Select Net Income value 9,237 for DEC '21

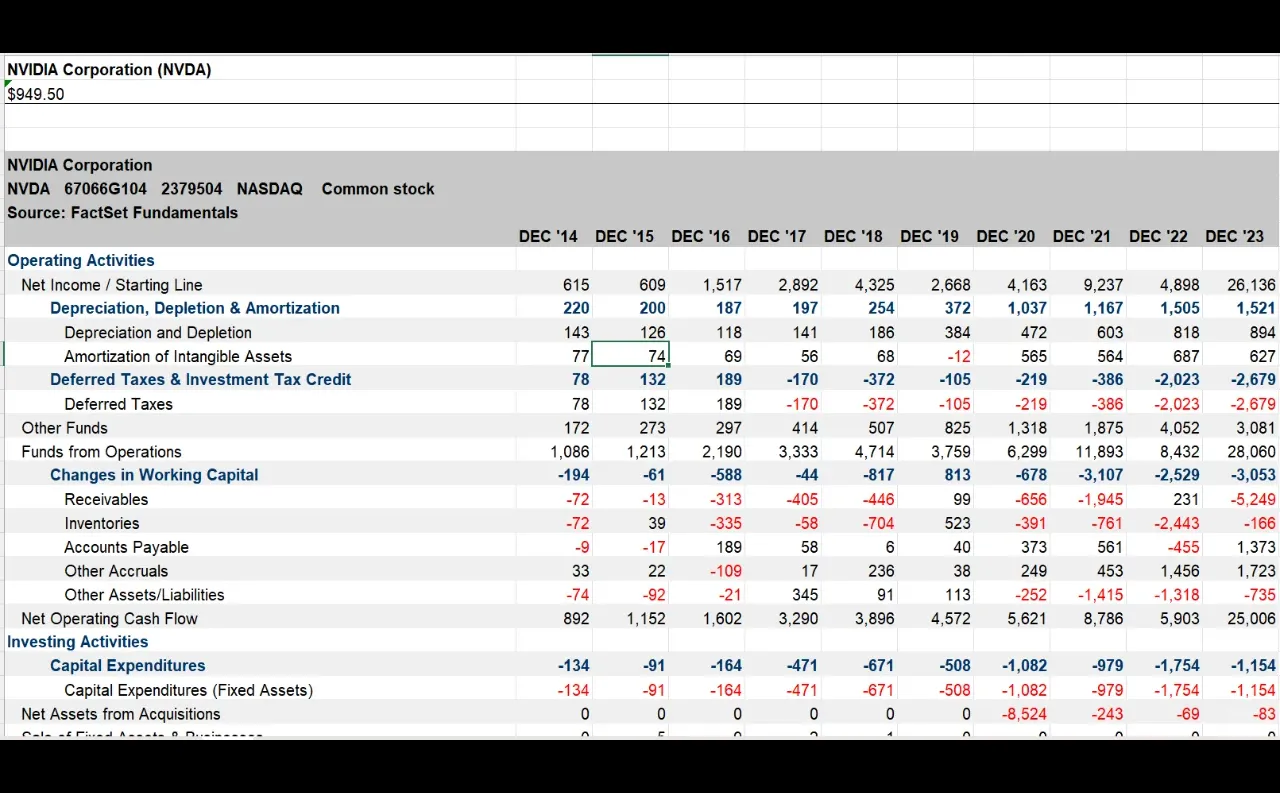pyautogui.click(x=1103, y=285)
